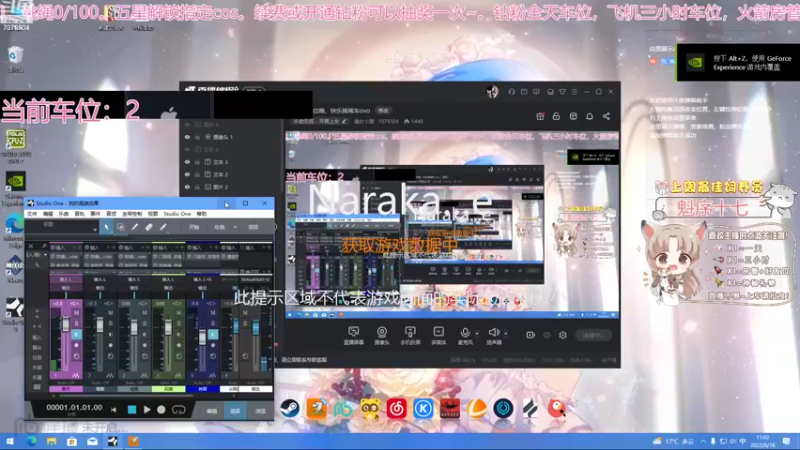The height and width of the screenshot is (450, 800).
Task: Solo mixer channel 1 (pink)
Action: pos(77,323)
